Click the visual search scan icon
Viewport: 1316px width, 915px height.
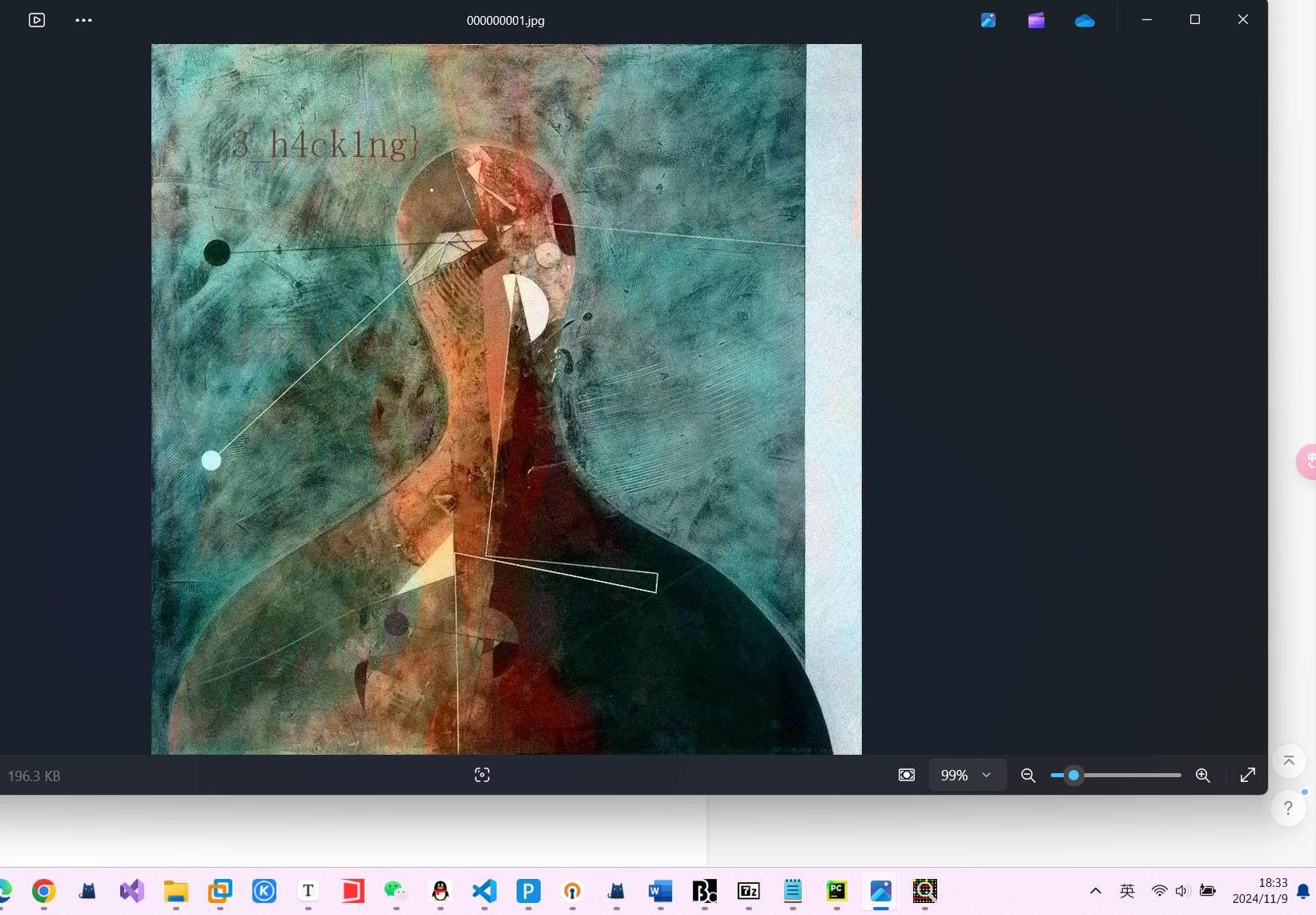[x=482, y=775]
